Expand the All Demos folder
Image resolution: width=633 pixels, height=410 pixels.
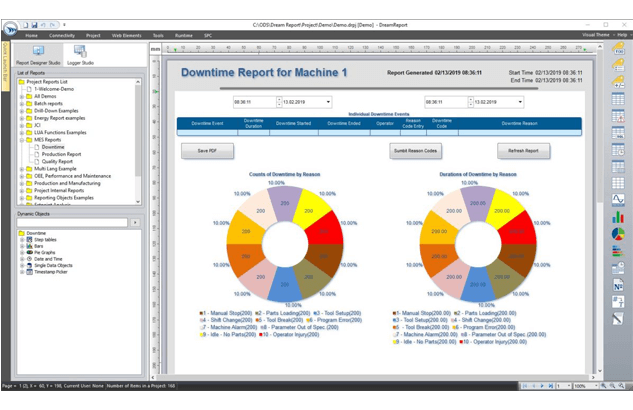tap(21, 96)
